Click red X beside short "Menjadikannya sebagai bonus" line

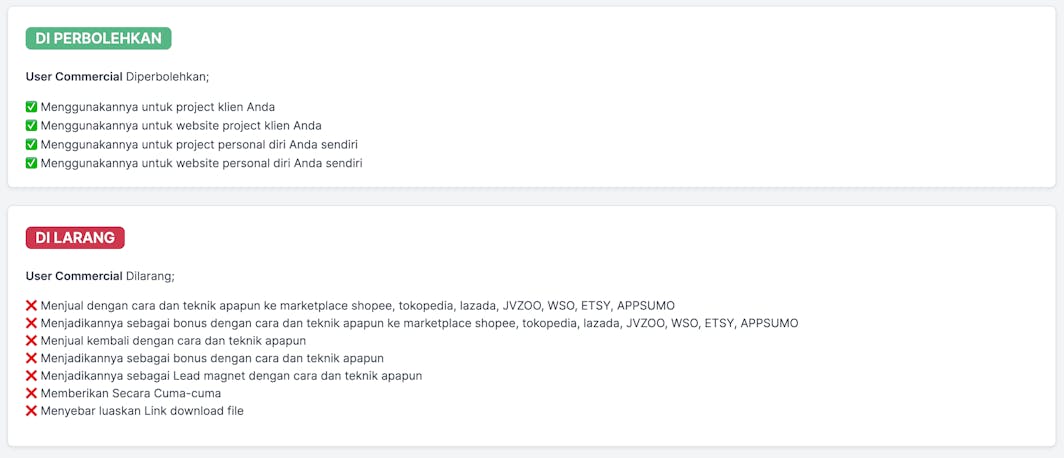[31, 358]
